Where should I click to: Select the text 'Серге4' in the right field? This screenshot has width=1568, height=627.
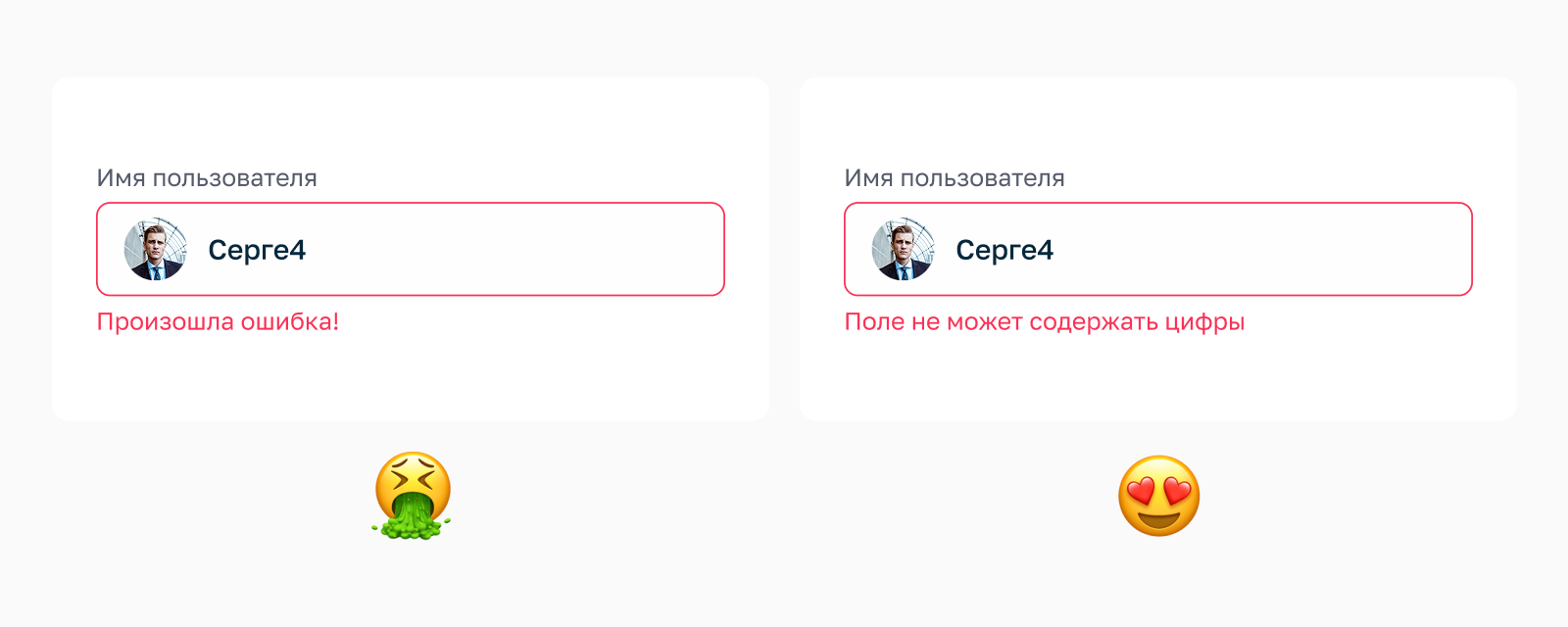[1006, 250]
